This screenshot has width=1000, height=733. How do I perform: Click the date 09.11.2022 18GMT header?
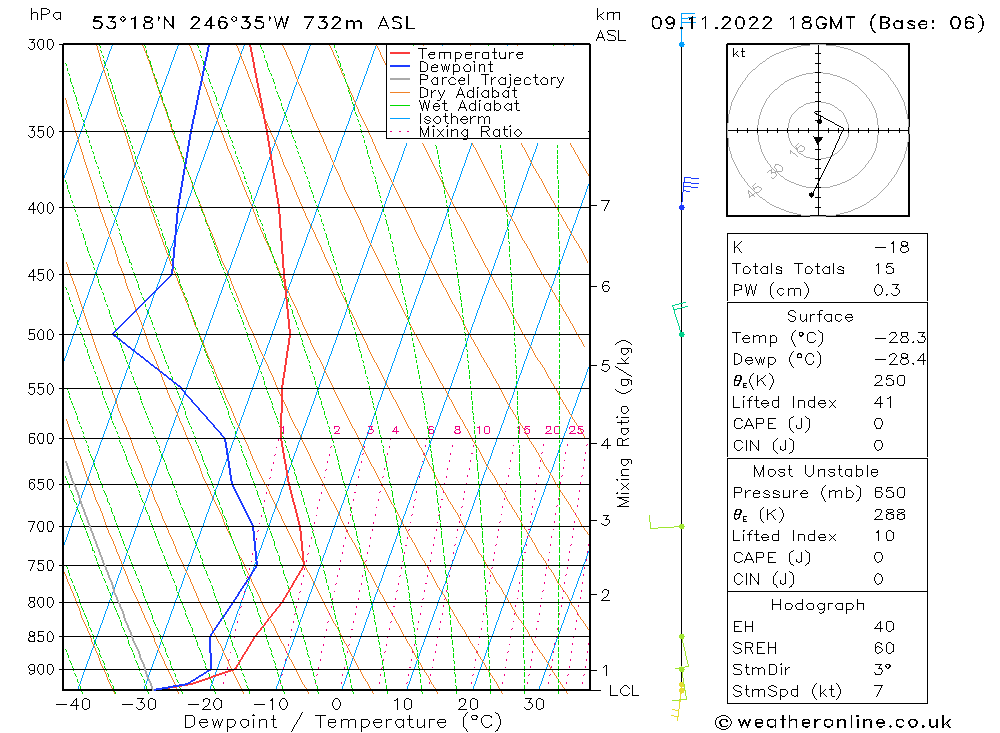pyautogui.click(x=753, y=23)
